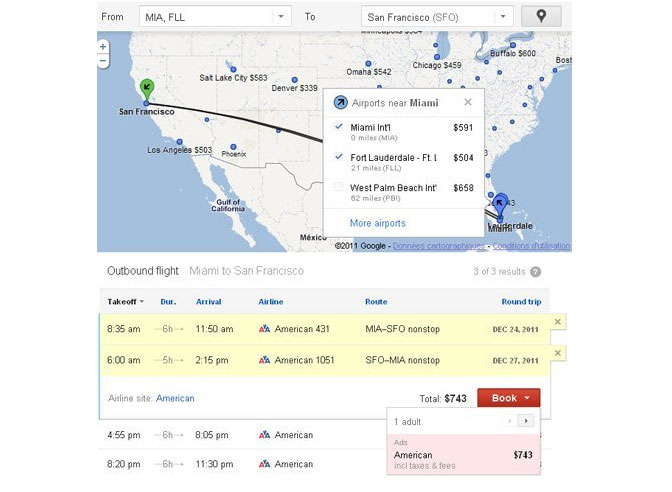Open the To destination dropdown
672x492 pixels.
pos(502,16)
